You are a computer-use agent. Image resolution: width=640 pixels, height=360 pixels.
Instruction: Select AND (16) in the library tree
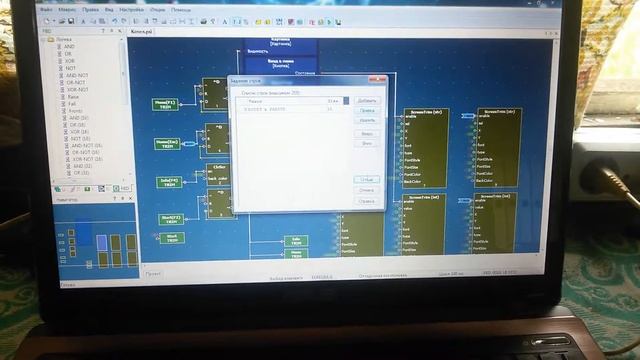(79, 118)
